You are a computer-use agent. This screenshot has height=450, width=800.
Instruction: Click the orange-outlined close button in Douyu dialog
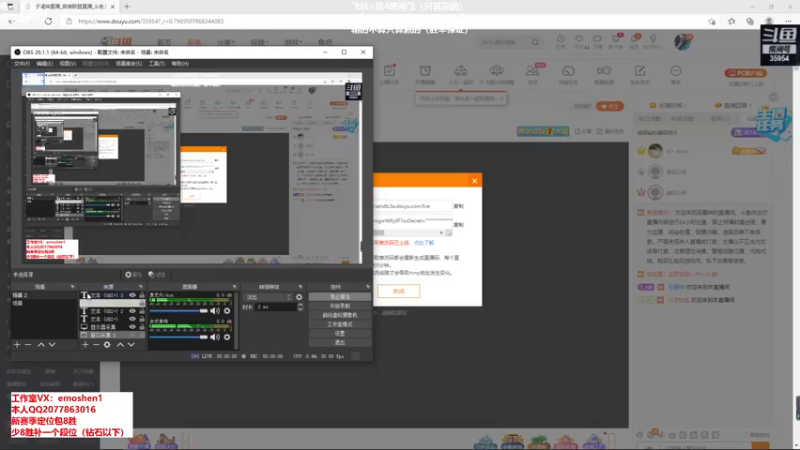[398, 291]
